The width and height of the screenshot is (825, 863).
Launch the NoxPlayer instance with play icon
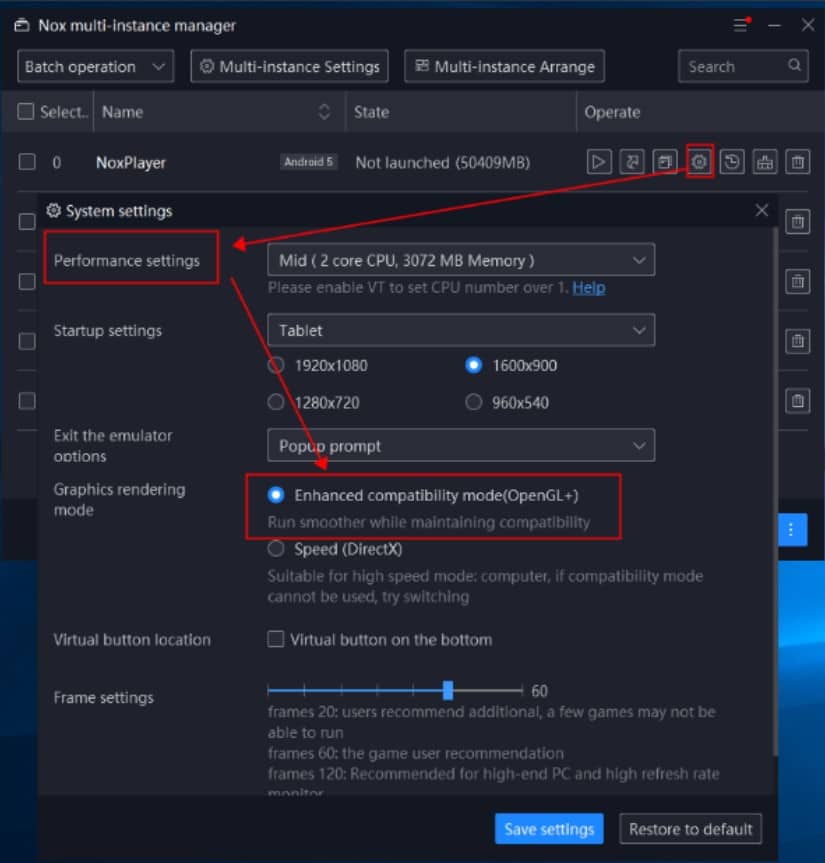599,162
